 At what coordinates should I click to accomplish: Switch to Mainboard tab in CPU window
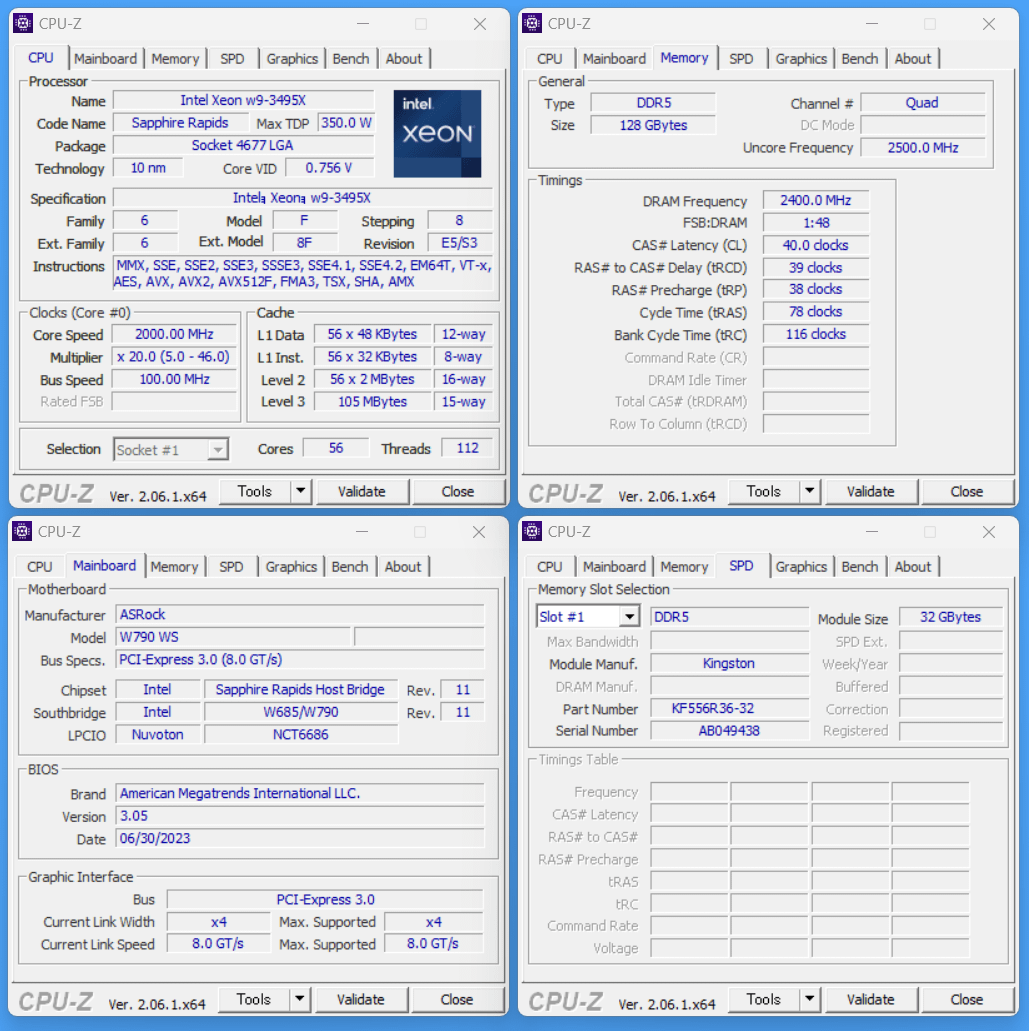[105, 59]
